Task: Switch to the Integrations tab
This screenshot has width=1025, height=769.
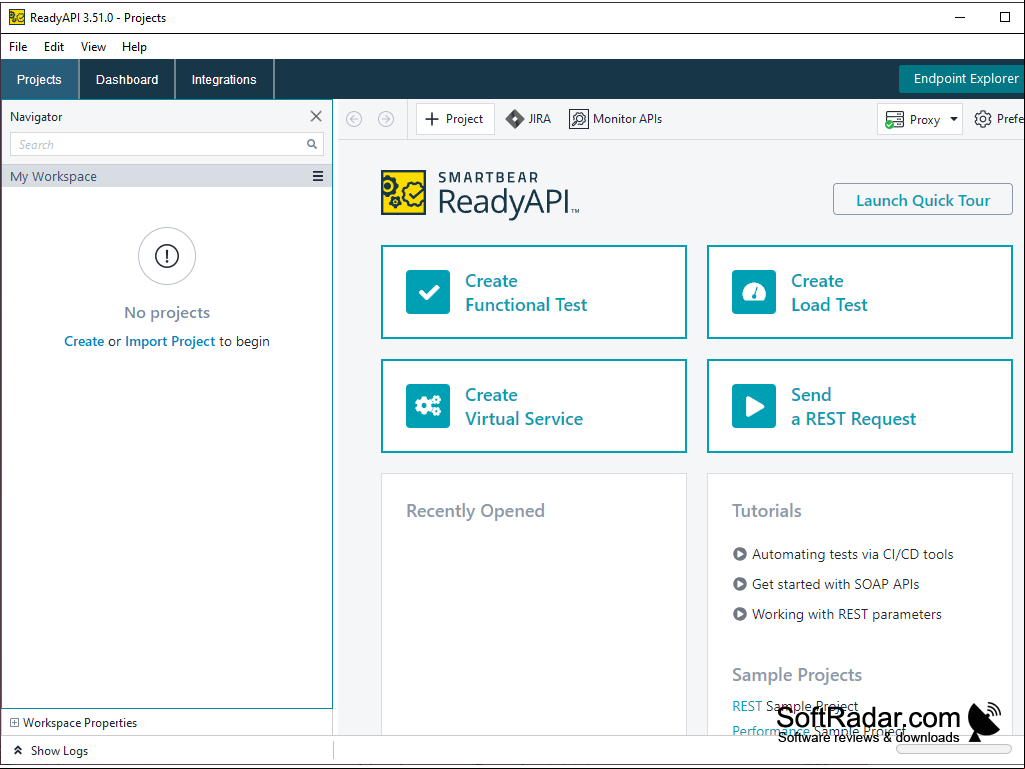Action: pyautogui.click(x=224, y=80)
